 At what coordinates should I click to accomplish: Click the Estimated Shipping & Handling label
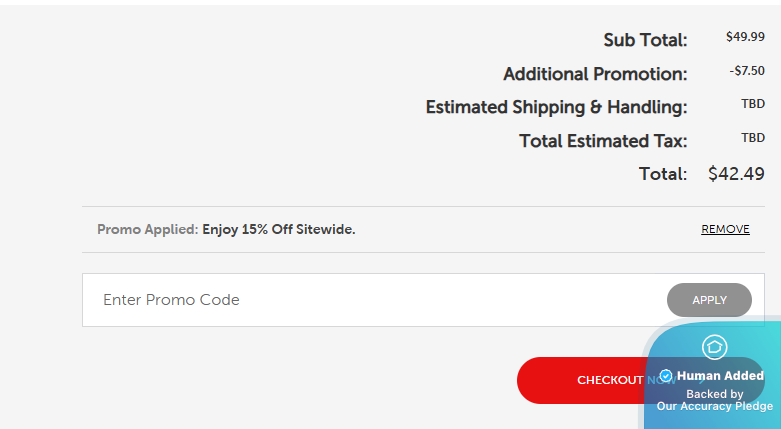tap(556, 107)
